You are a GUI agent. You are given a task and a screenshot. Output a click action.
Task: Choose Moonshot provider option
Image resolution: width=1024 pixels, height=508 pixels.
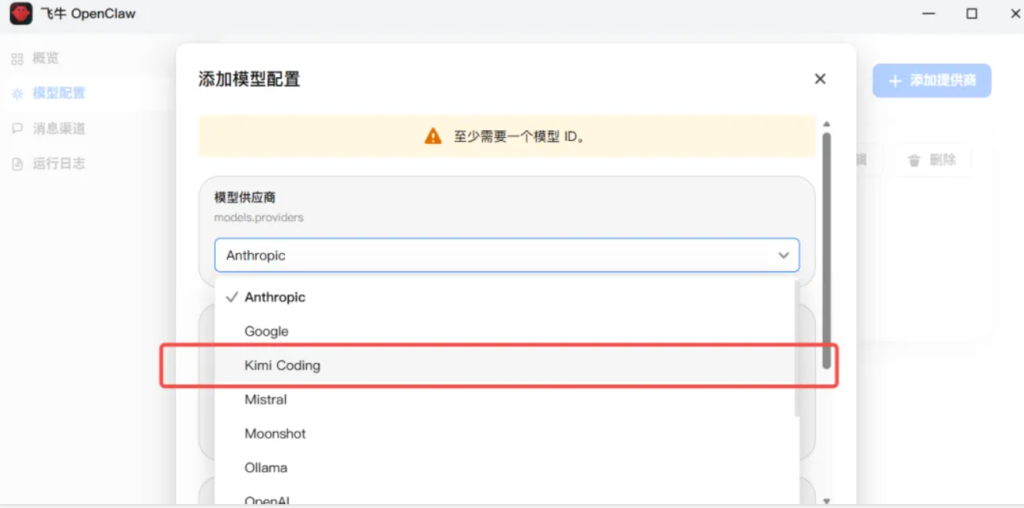(275, 433)
